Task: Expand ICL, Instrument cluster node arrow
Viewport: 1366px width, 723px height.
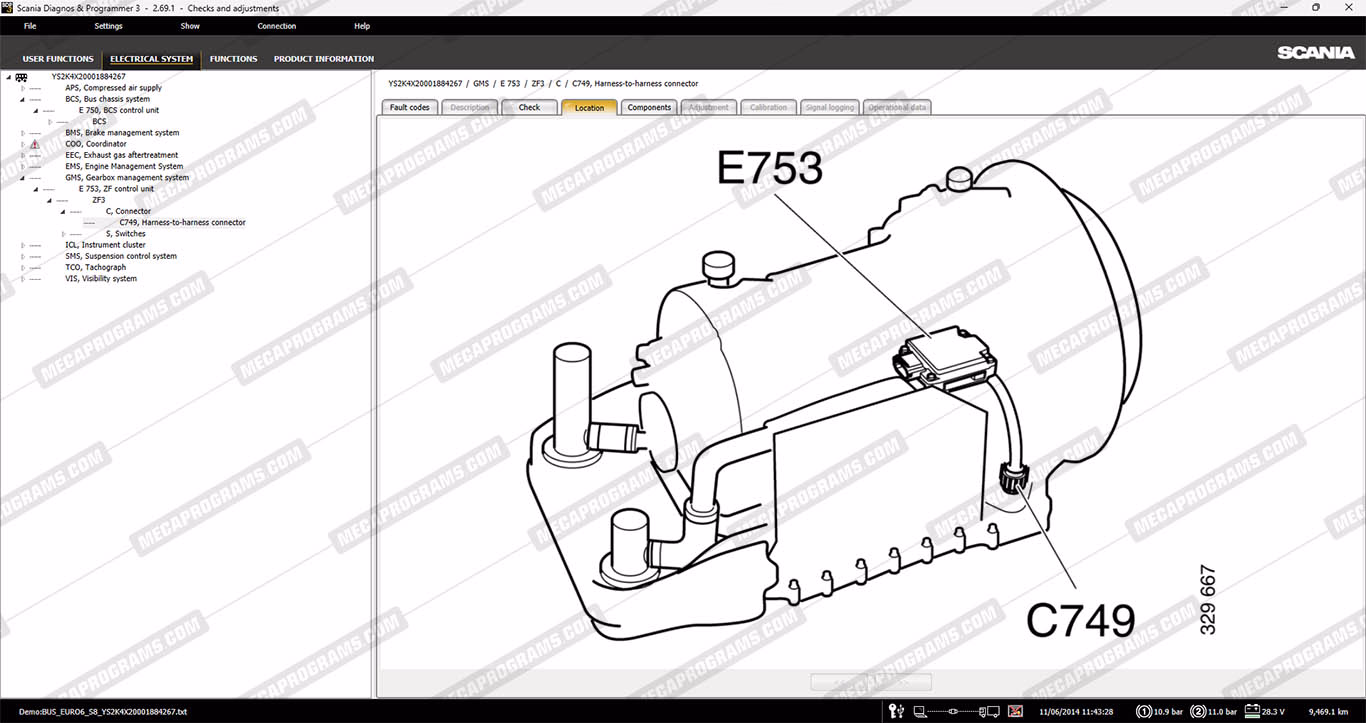Action: click(x=22, y=245)
